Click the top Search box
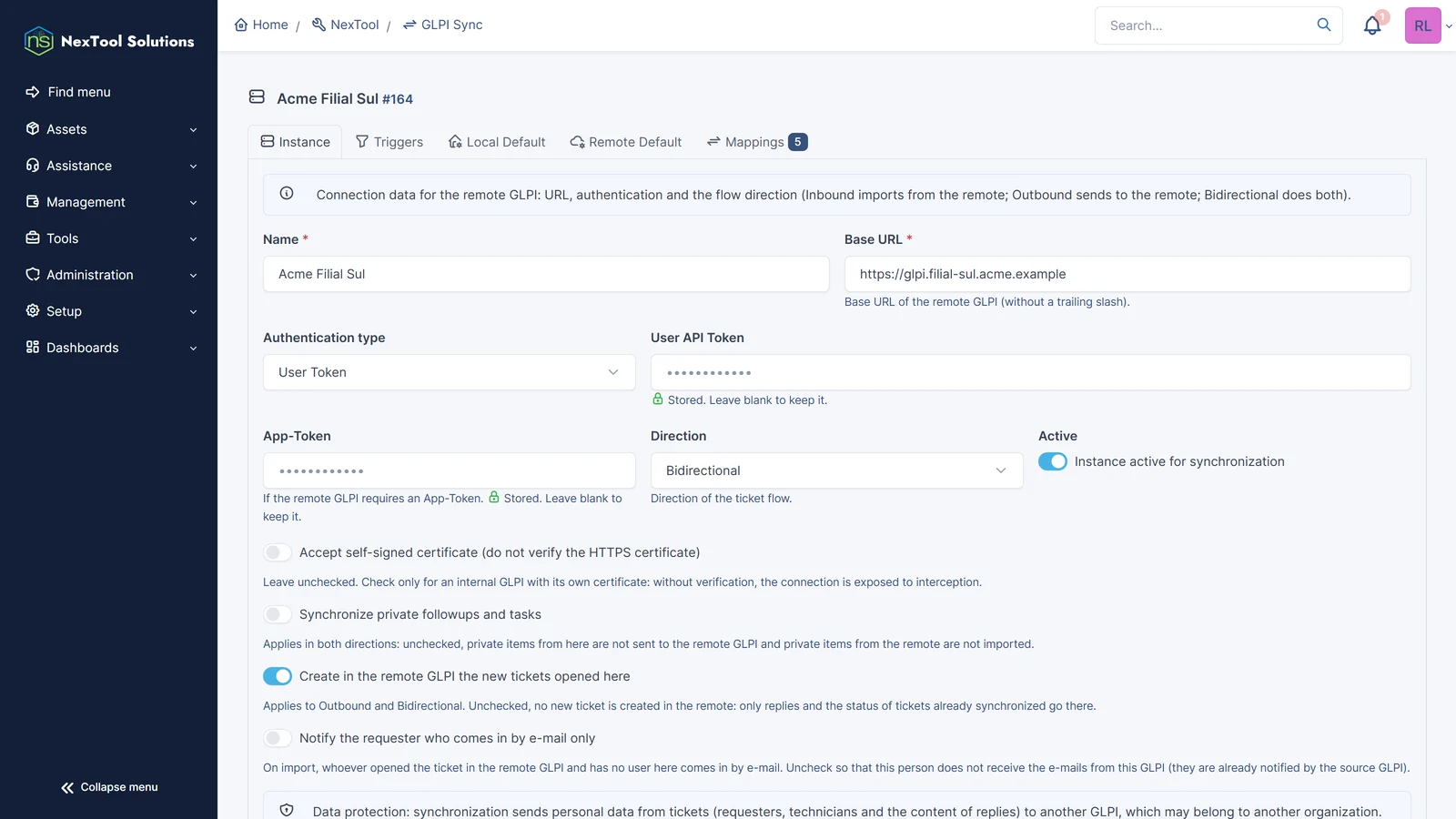1456x819 pixels. coord(1218,25)
